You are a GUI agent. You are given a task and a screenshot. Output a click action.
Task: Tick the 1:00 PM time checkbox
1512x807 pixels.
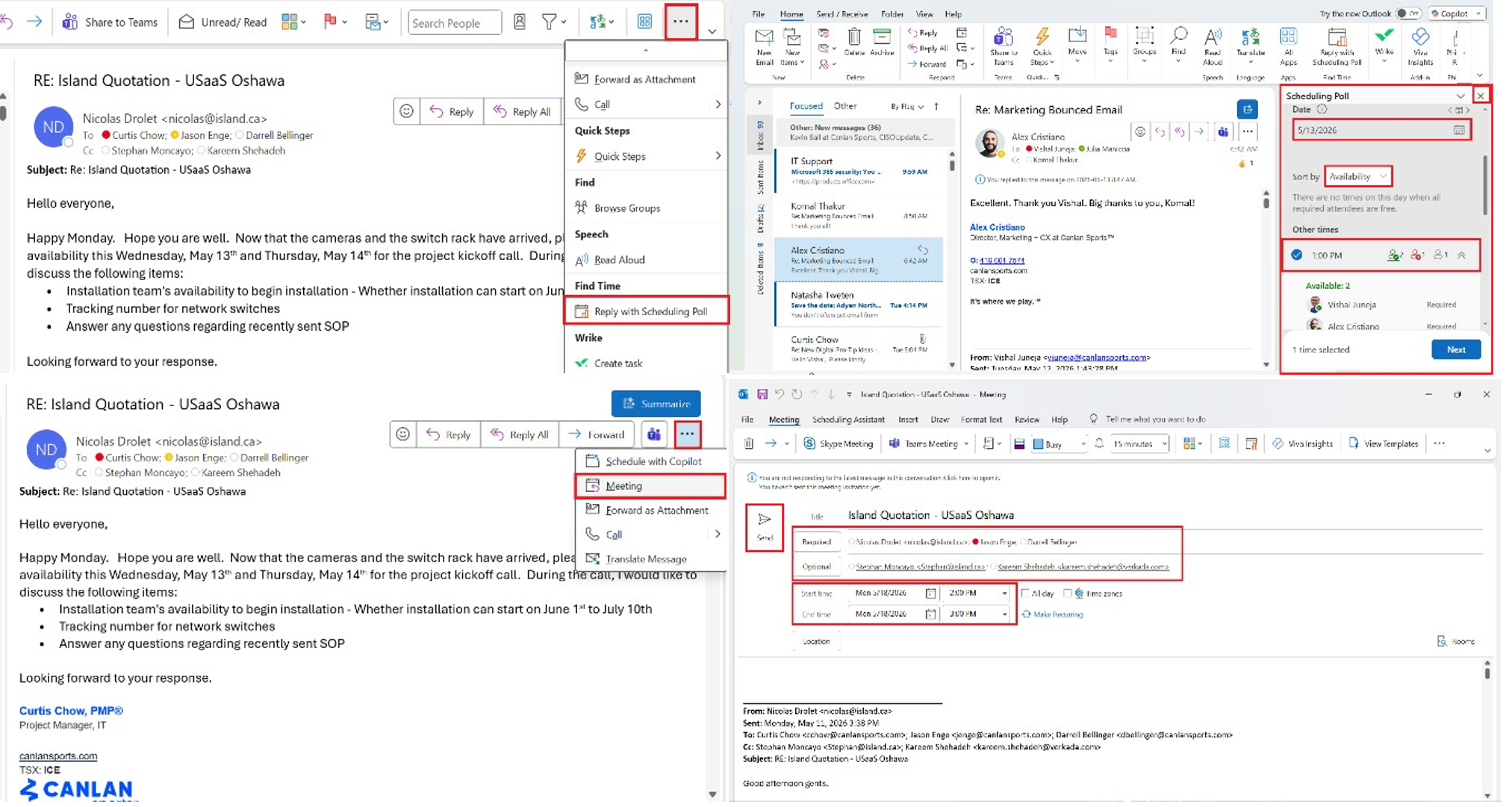coord(1297,255)
